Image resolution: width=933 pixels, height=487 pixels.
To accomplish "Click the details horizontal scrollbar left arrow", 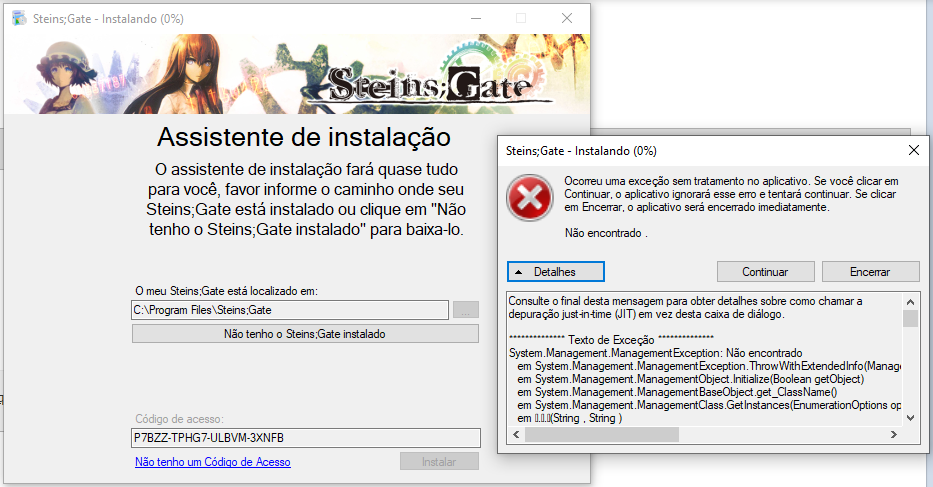I will pos(516,435).
